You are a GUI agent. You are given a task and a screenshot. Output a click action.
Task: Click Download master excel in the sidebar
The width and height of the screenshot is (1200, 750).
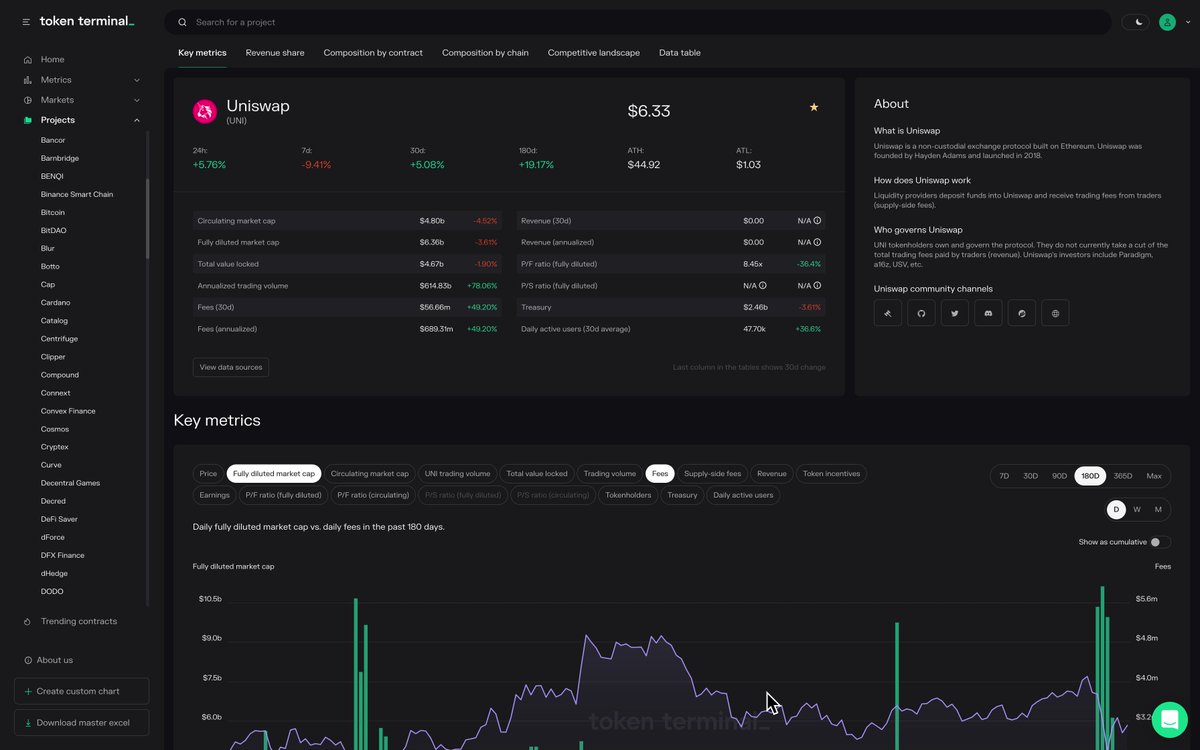click(81, 721)
